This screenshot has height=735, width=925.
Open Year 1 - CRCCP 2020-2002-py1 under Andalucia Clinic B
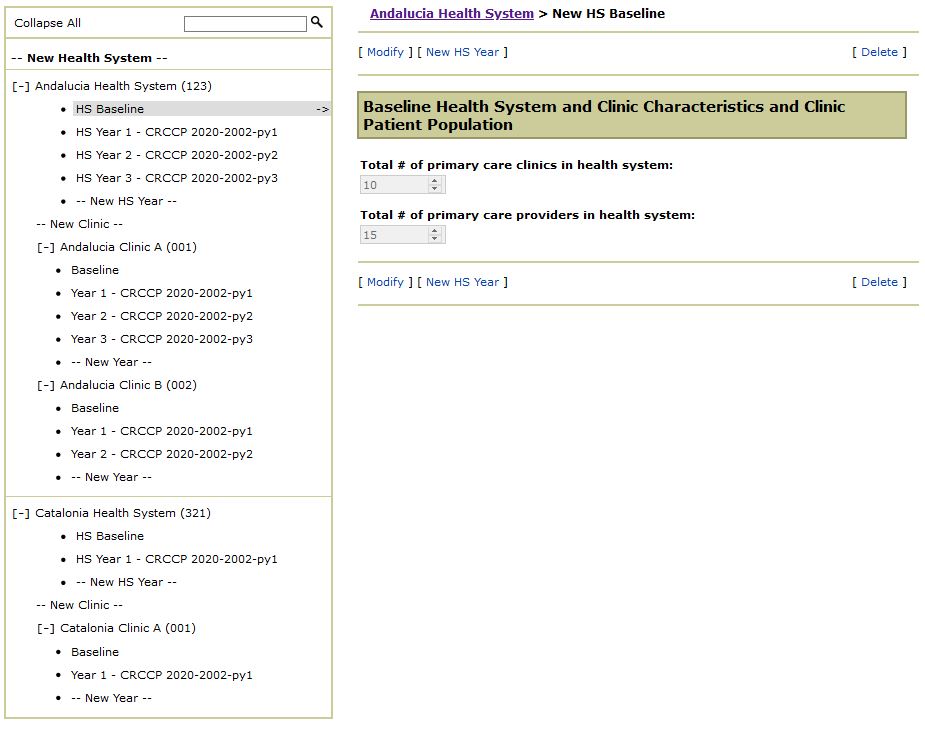coord(162,431)
